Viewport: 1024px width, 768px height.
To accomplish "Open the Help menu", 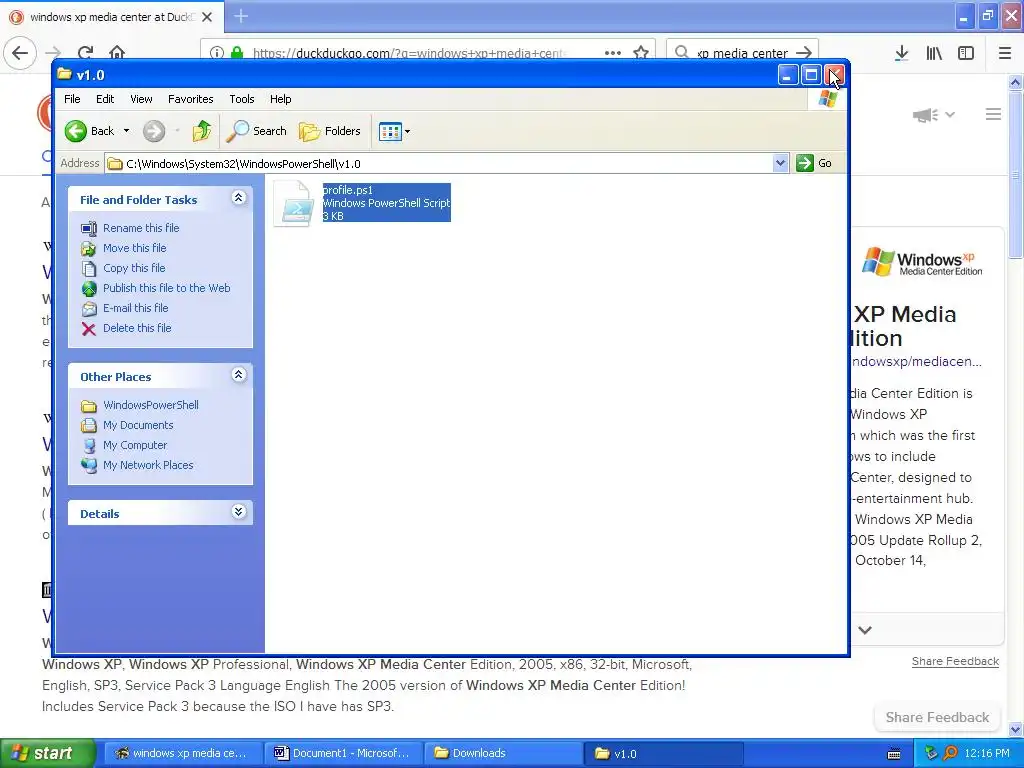I will [281, 99].
